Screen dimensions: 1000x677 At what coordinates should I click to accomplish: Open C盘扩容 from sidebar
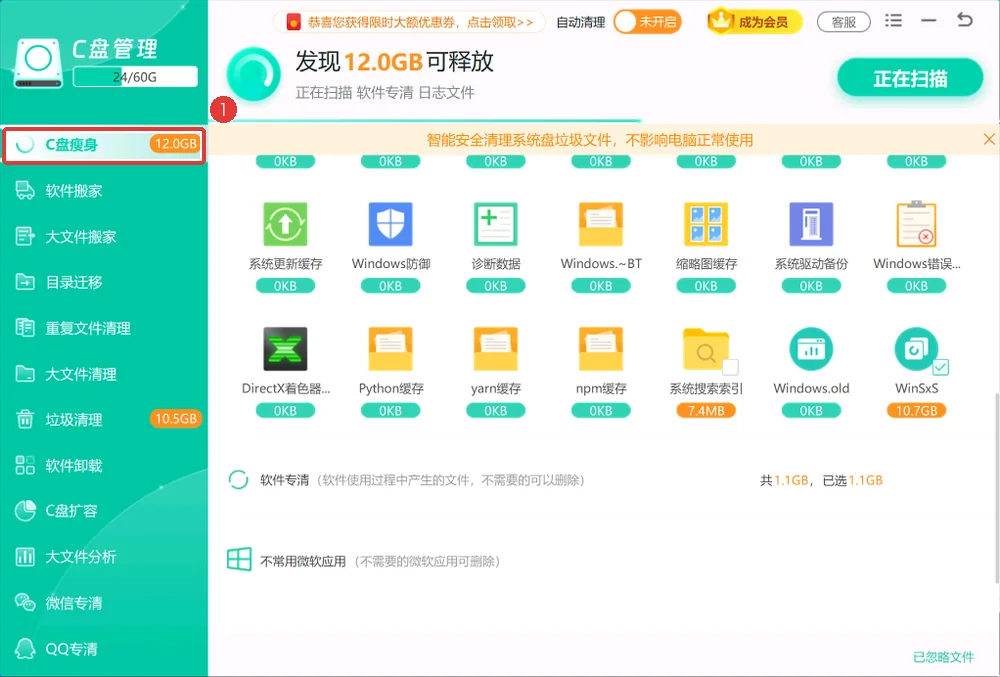click(x=104, y=511)
